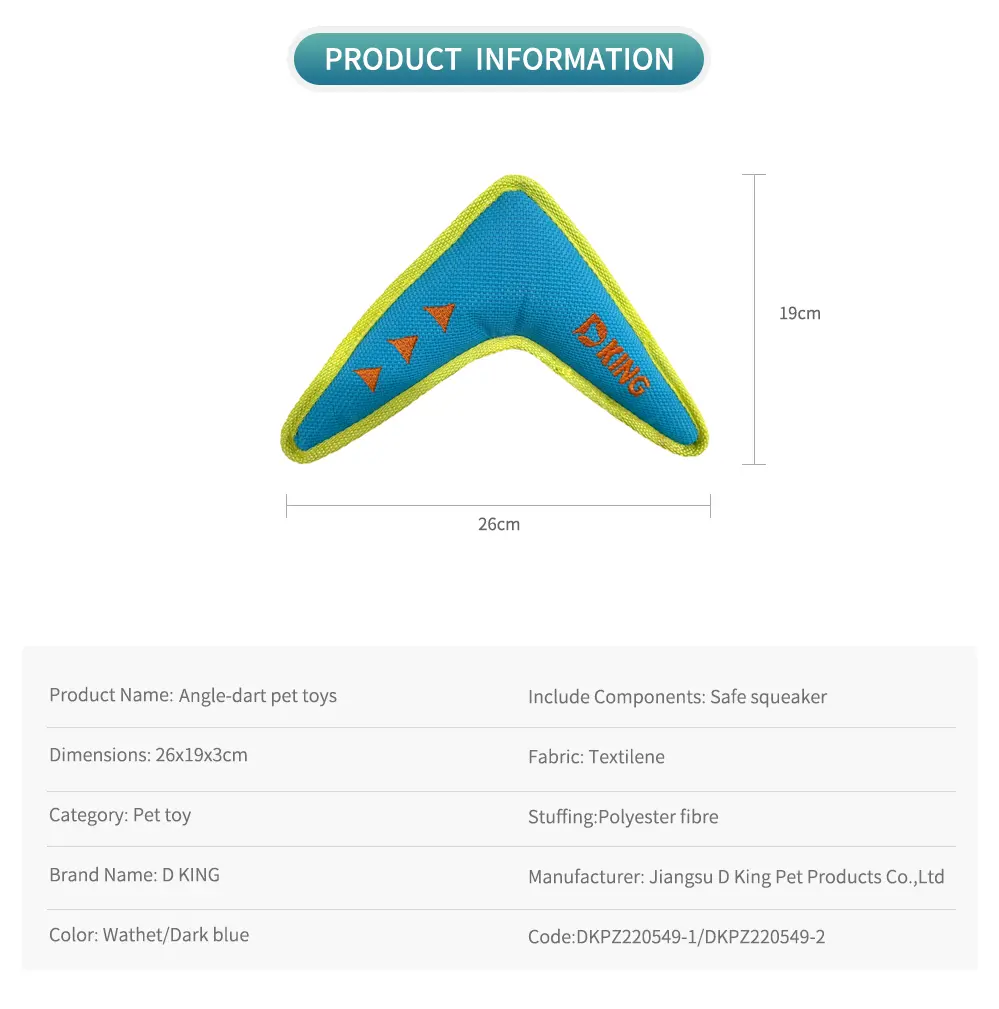
Task: Click the orange D KING logo on toy
Action: 610,354
